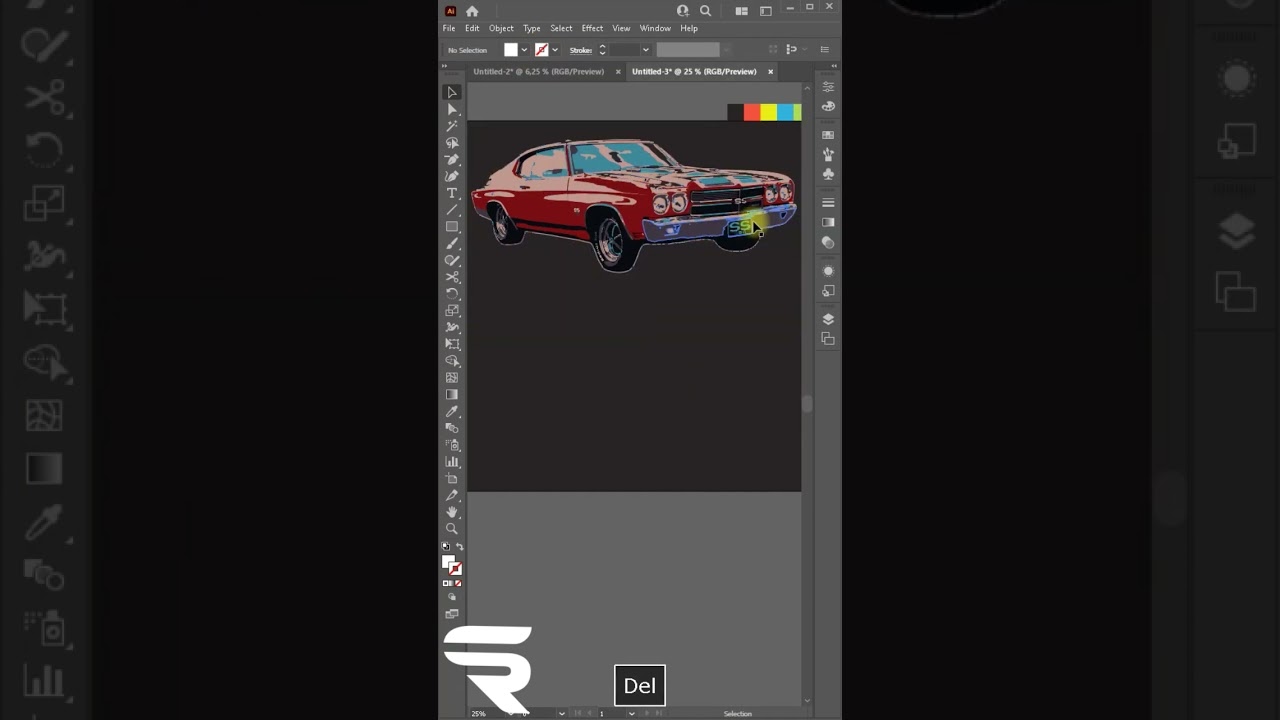Image resolution: width=1280 pixels, height=720 pixels.
Task: Pick the Lasso tool
Action: (452, 143)
